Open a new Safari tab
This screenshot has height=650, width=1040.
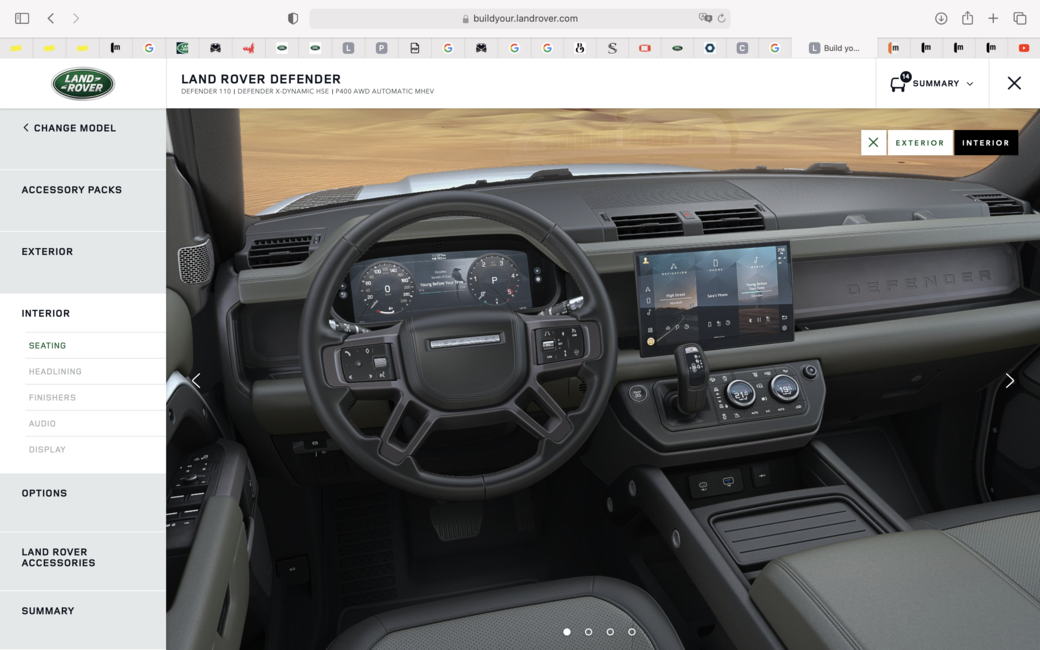(x=993, y=19)
